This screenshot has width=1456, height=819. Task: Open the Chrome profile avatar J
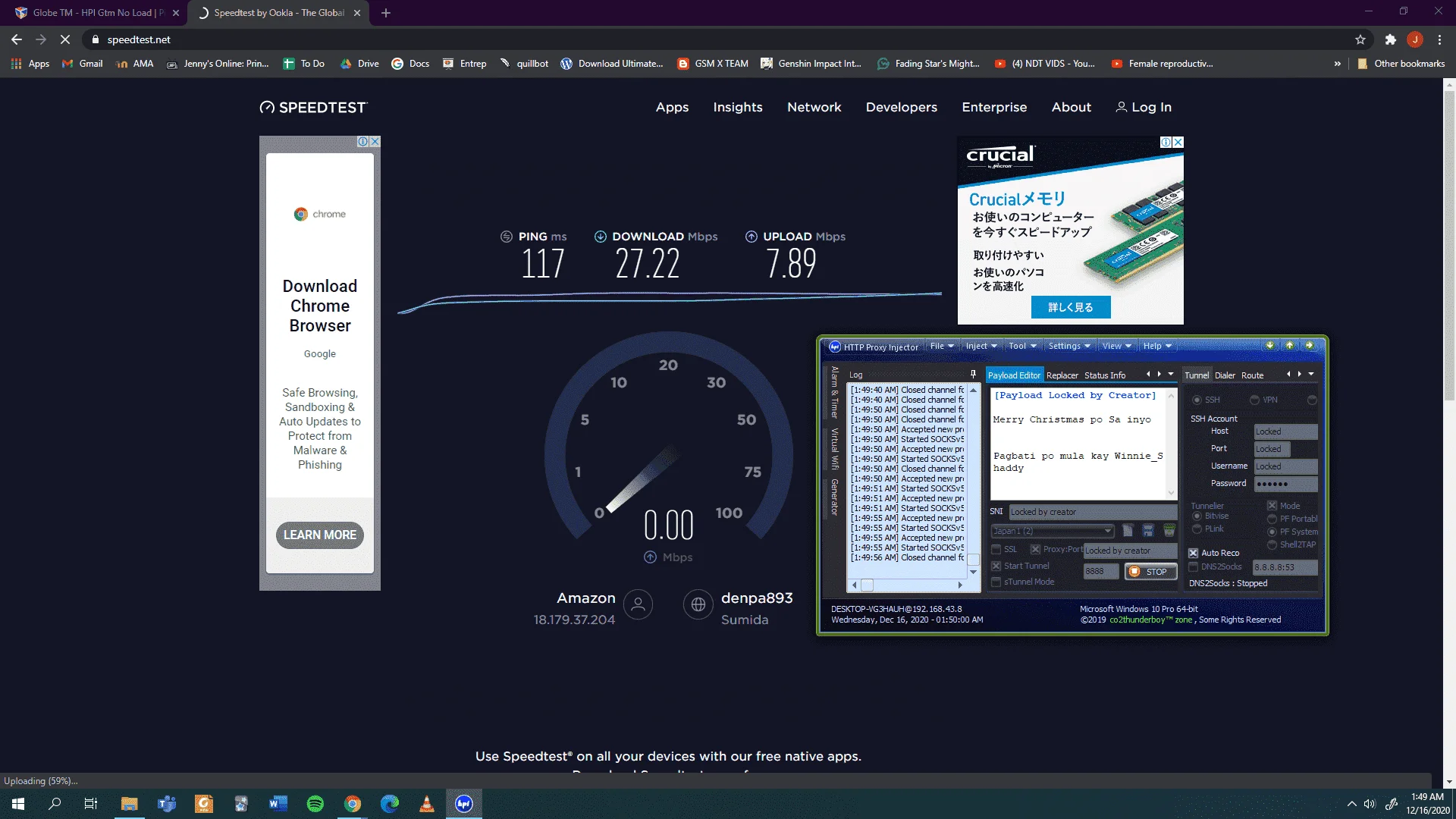pyautogui.click(x=1415, y=39)
